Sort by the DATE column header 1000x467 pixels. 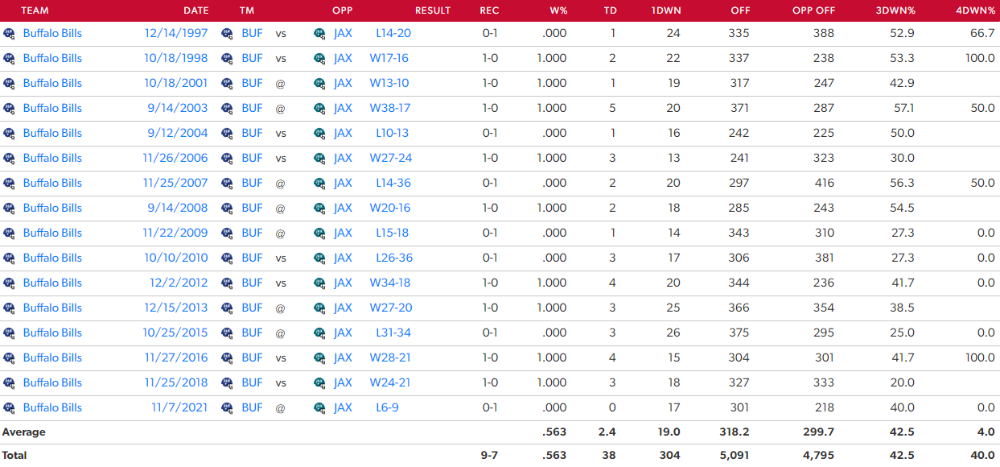[195, 11]
